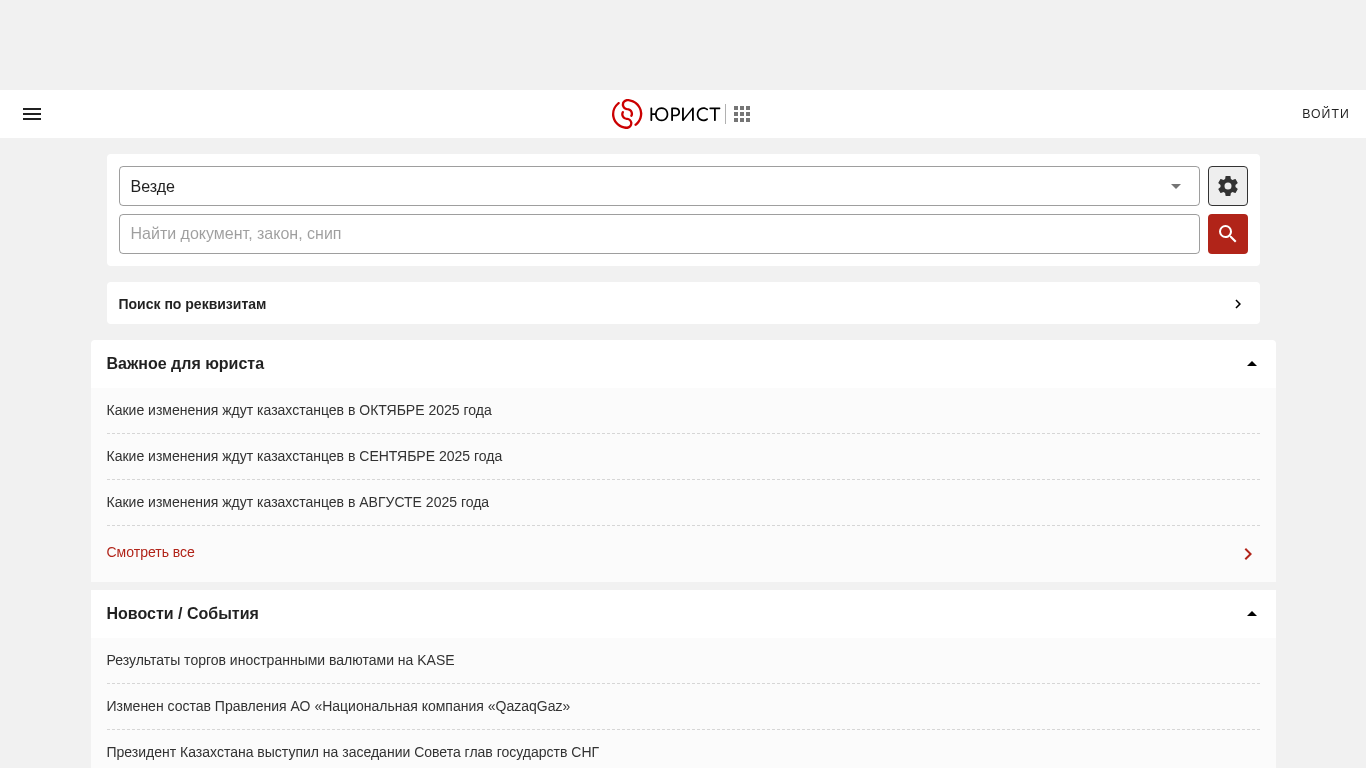
Task: Open President's CIS council speech news
Action: click(353, 752)
